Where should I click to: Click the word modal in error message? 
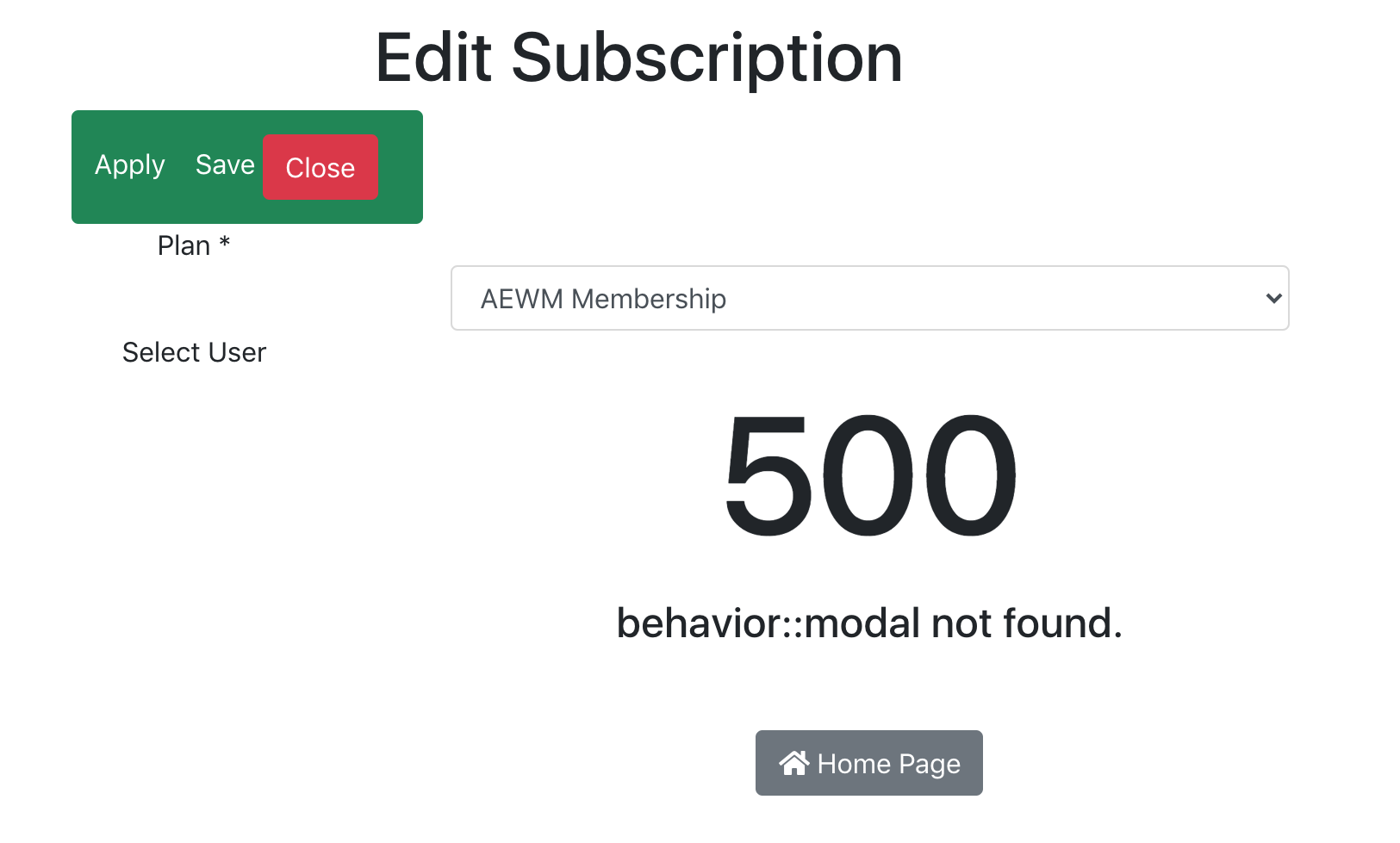862,623
